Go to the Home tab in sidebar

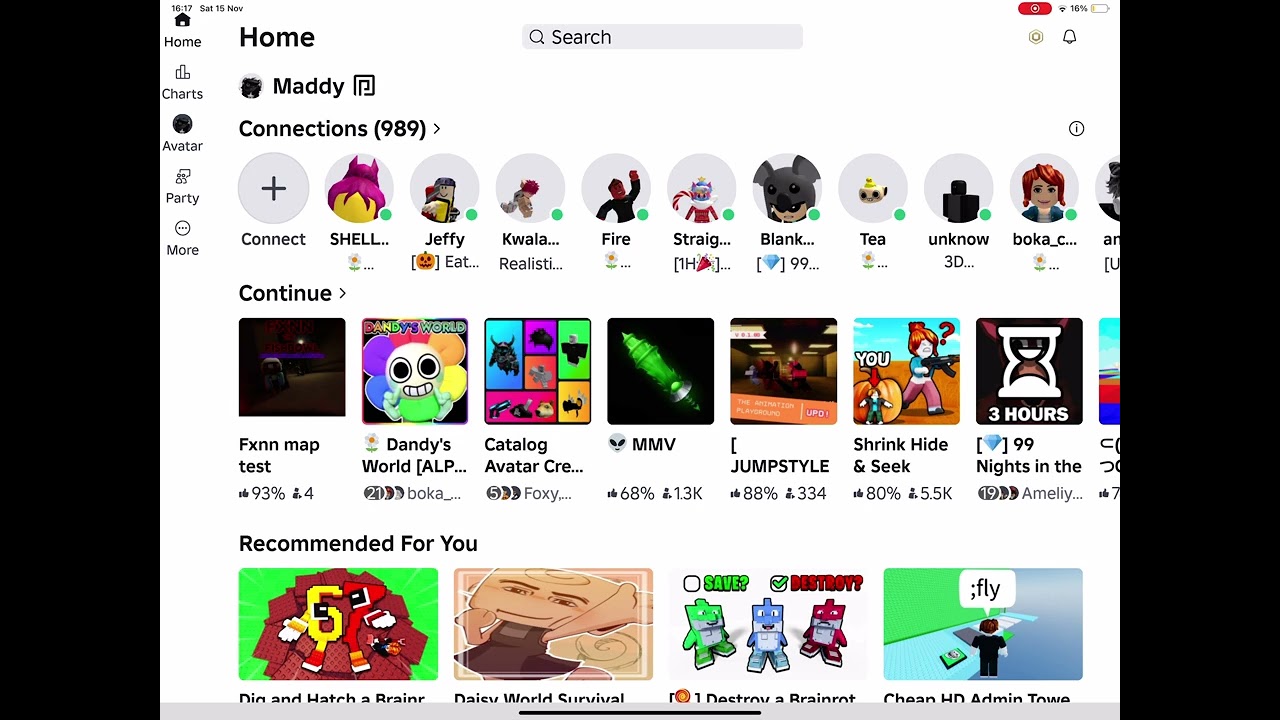(182, 30)
